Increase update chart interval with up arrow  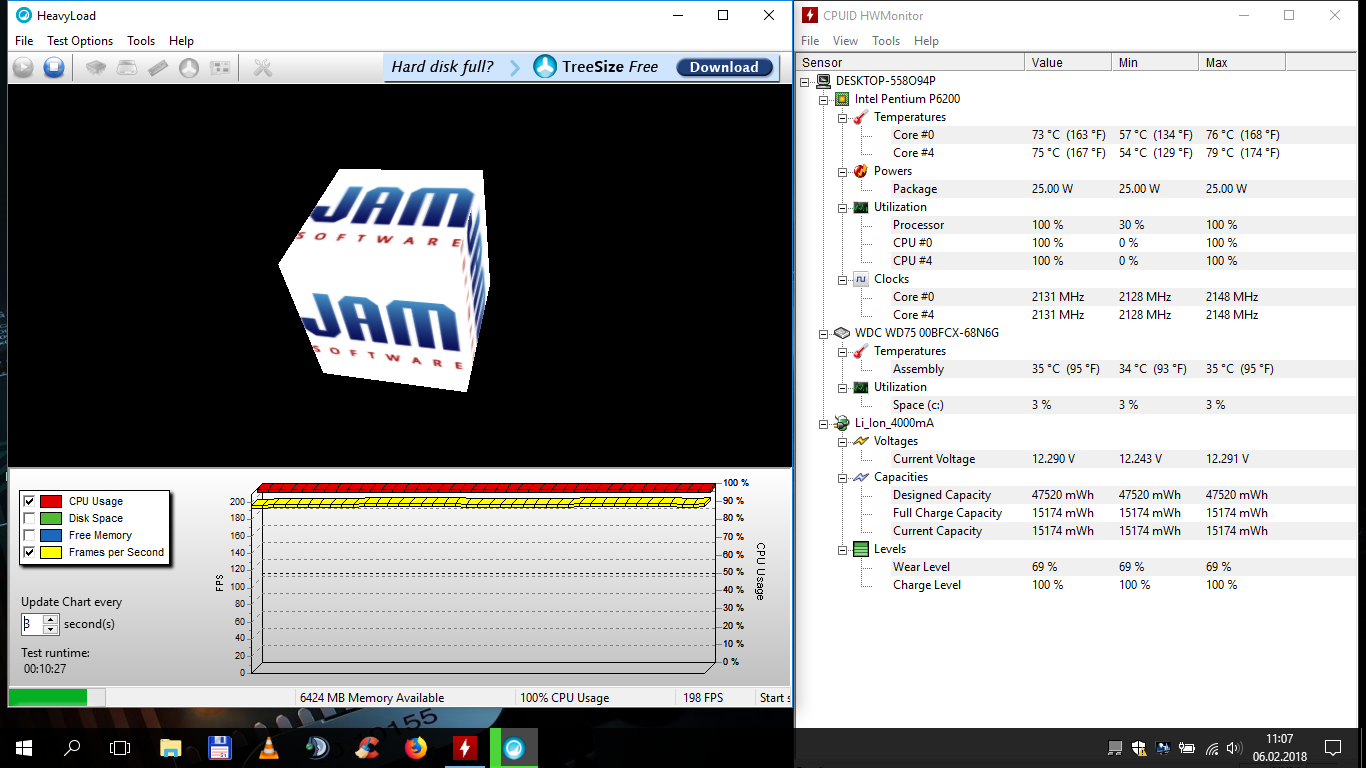50,619
